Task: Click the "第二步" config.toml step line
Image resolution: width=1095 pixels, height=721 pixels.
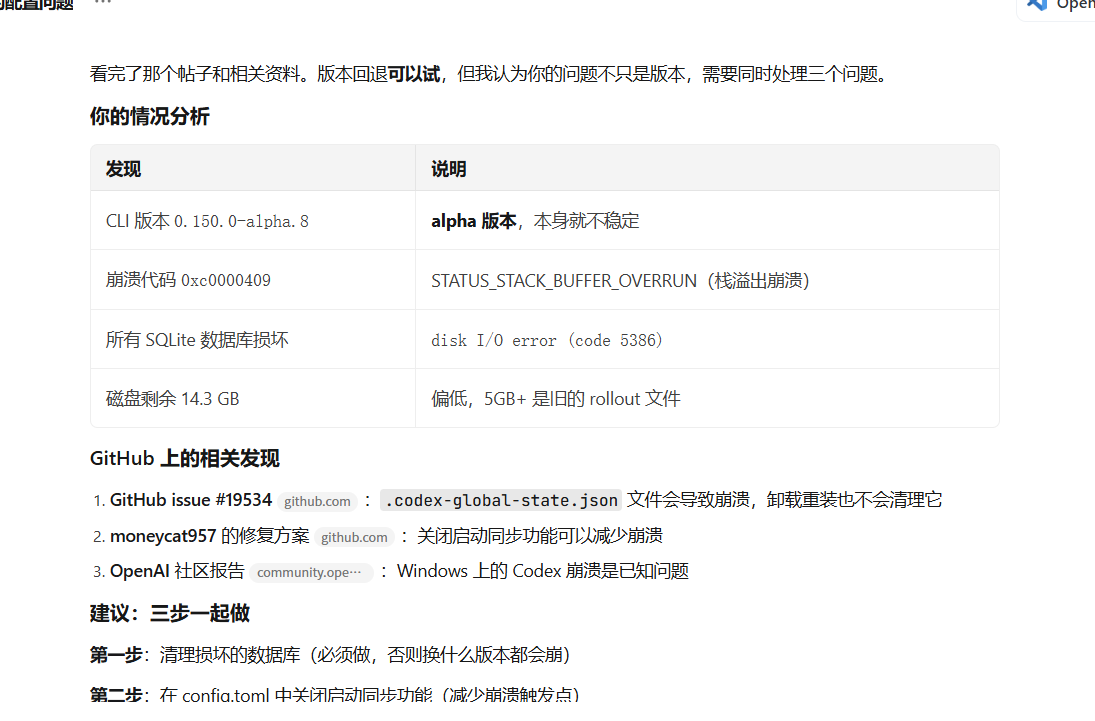Action: pos(335,694)
